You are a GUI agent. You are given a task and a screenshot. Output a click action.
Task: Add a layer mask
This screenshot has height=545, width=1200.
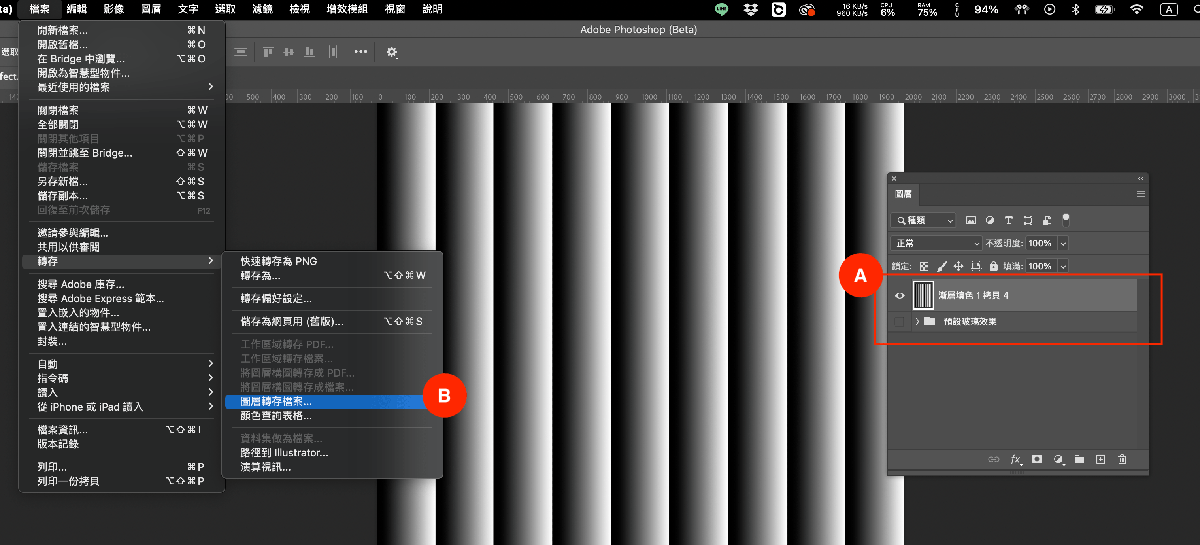coord(1037,459)
